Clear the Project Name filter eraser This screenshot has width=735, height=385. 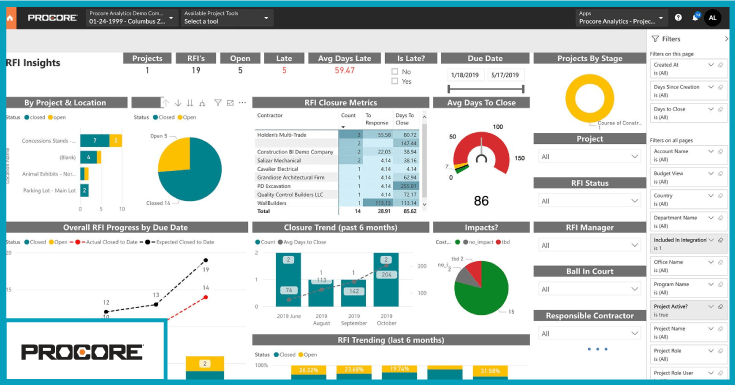720,328
